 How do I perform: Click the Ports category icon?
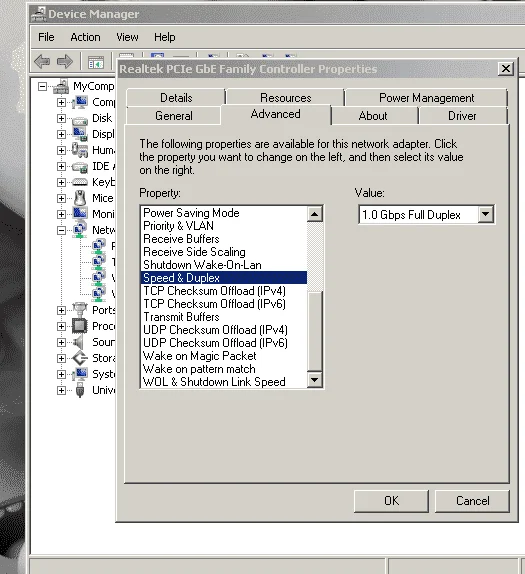coord(80,310)
